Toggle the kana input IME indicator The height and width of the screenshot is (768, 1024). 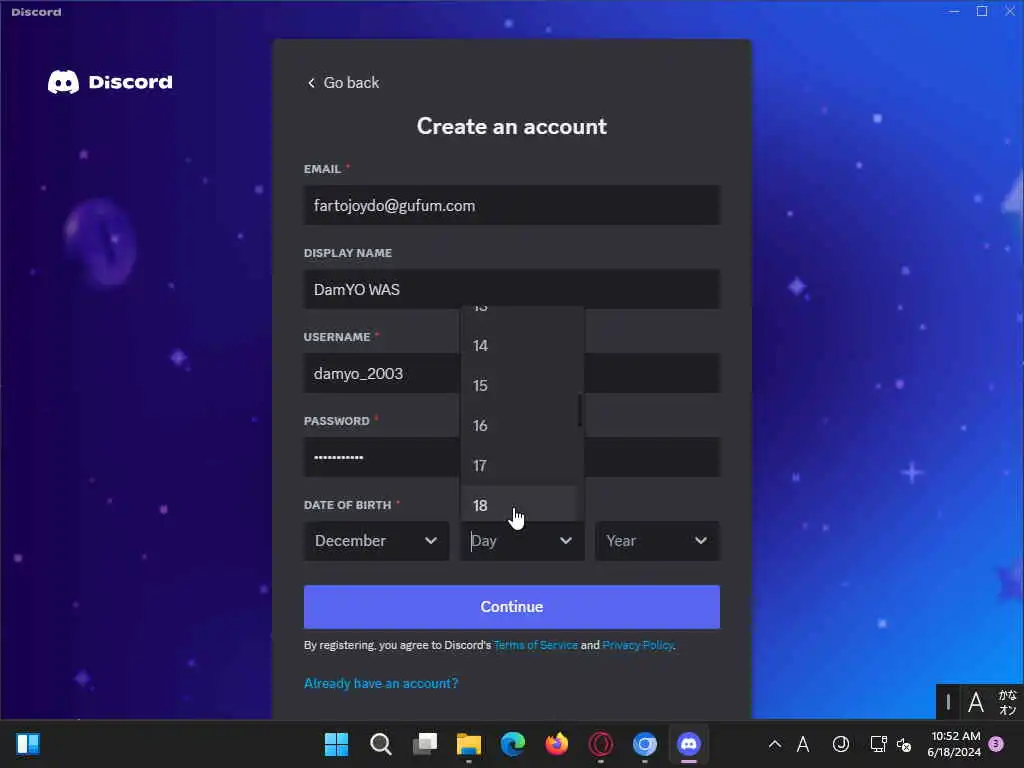(1008, 703)
